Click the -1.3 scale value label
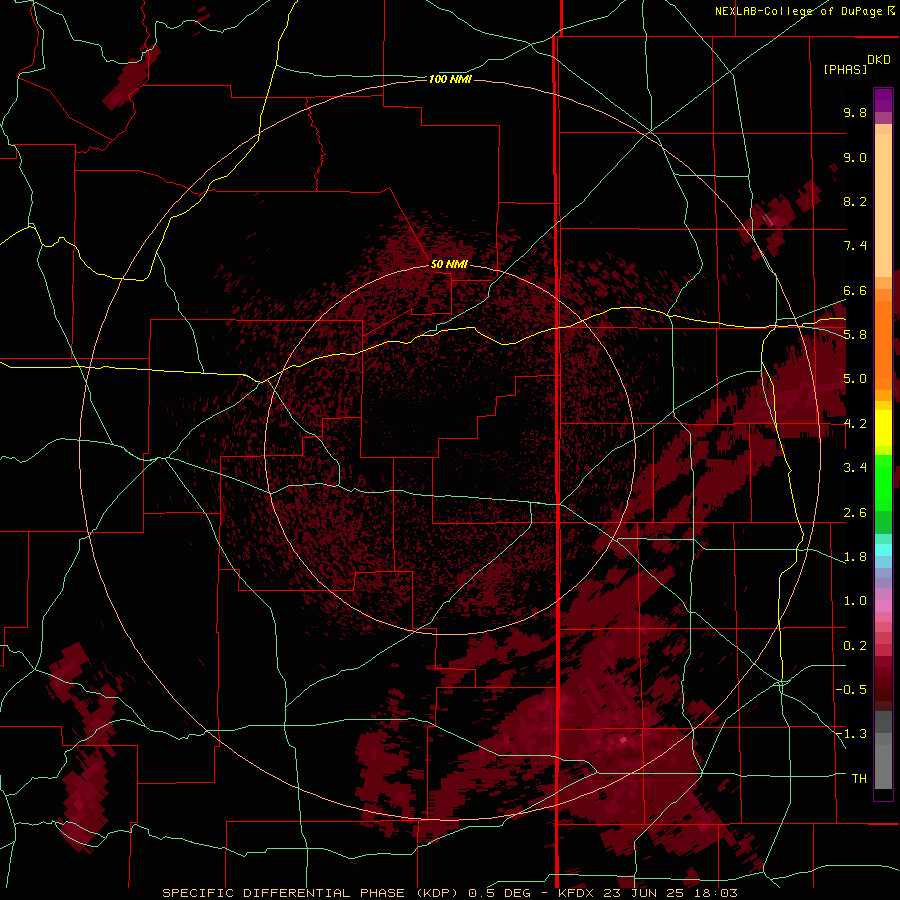Viewport: 900px width, 900px height. tap(851, 734)
